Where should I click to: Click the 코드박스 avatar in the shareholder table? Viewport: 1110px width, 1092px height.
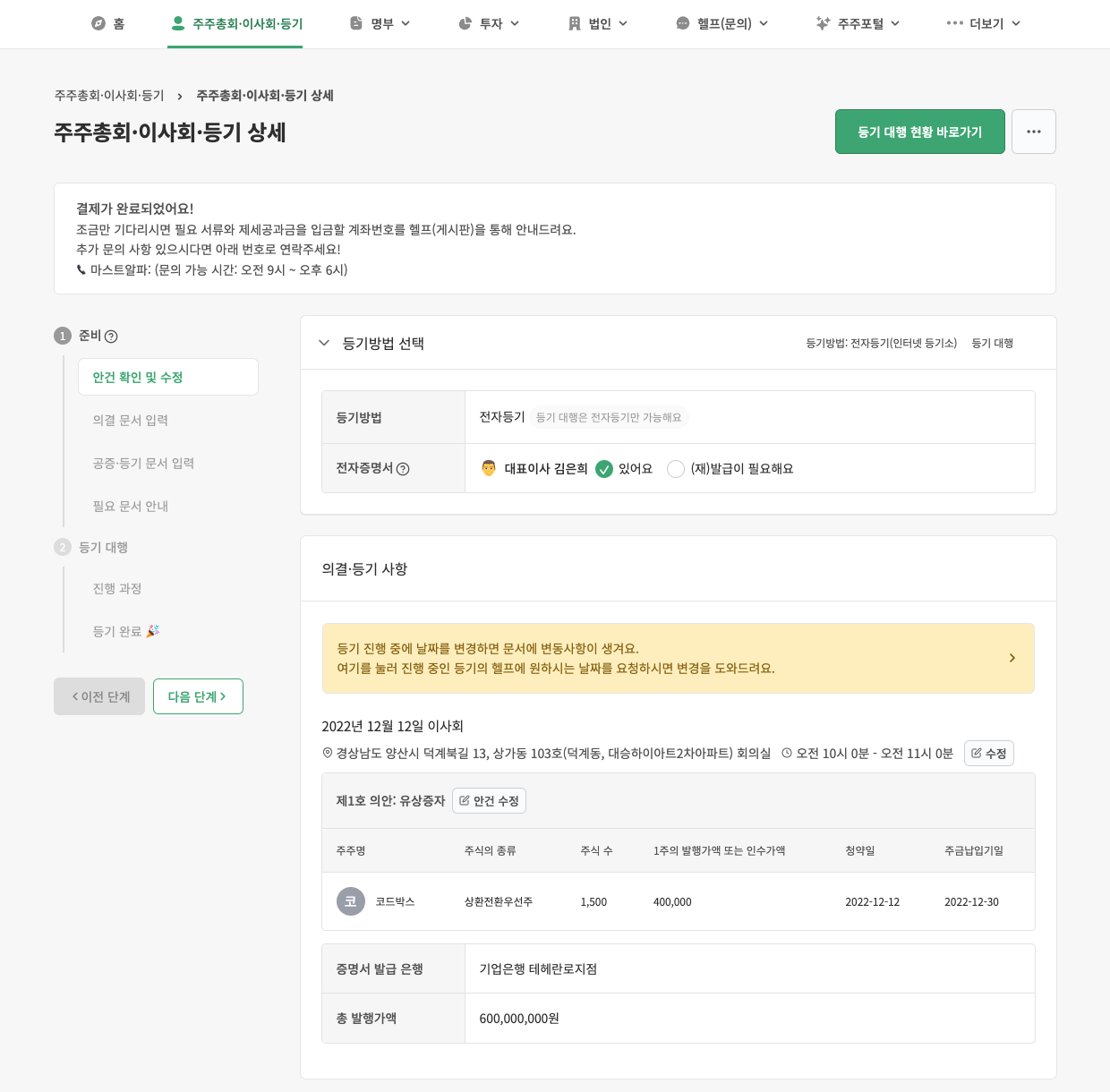coord(351,901)
